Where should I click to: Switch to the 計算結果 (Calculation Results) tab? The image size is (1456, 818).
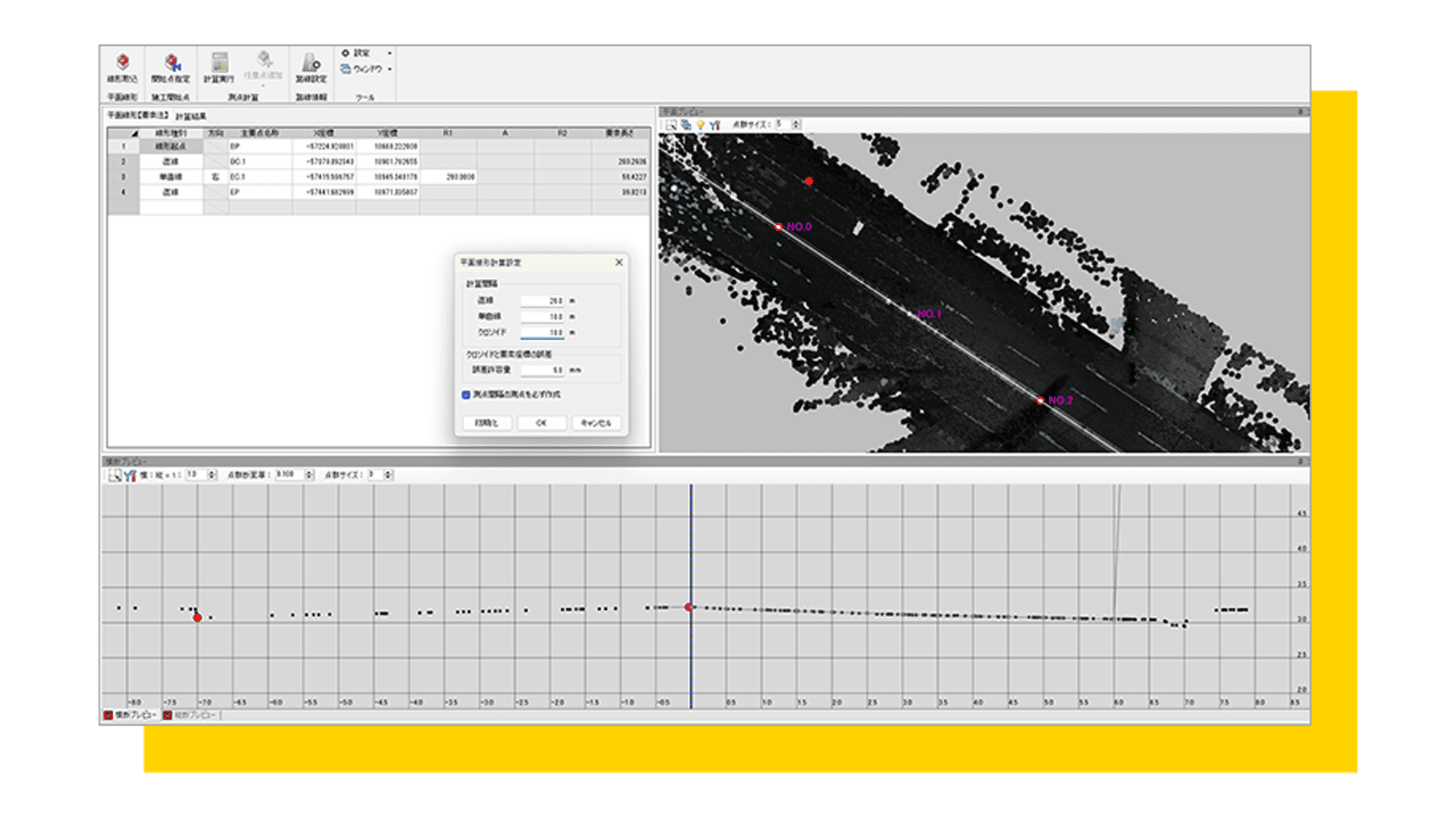pyautogui.click(x=191, y=116)
